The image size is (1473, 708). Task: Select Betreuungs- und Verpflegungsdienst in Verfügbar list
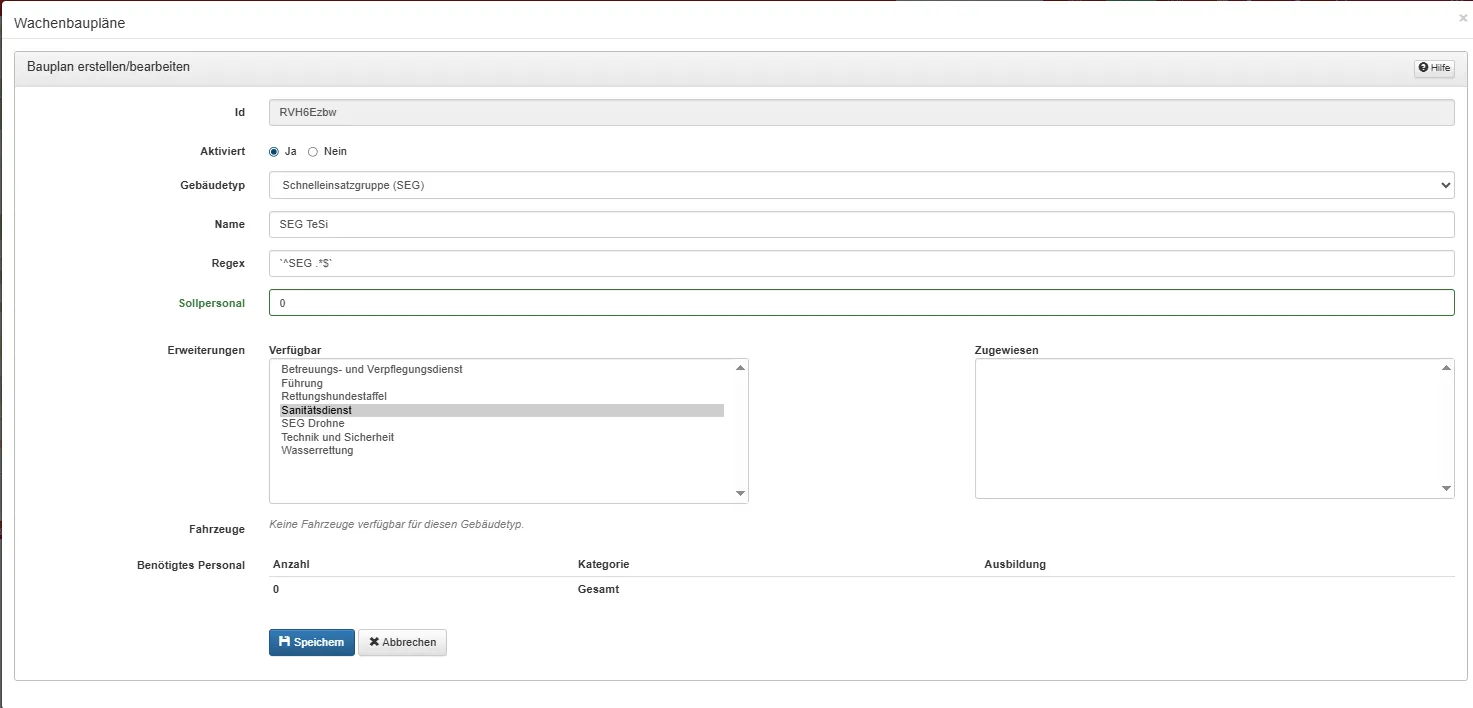372,369
